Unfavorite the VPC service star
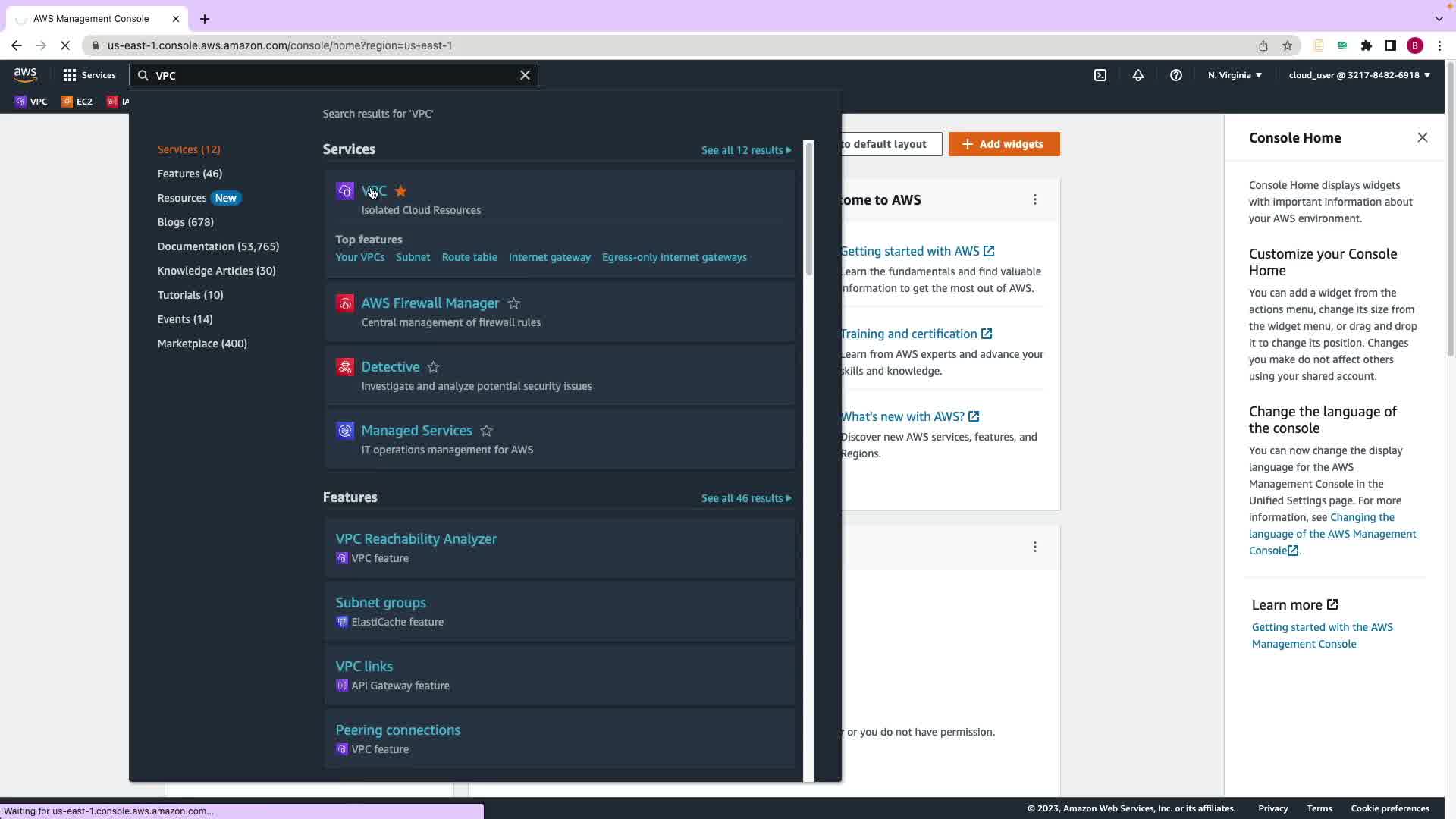1456x819 pixels. (x=401, y=191)
